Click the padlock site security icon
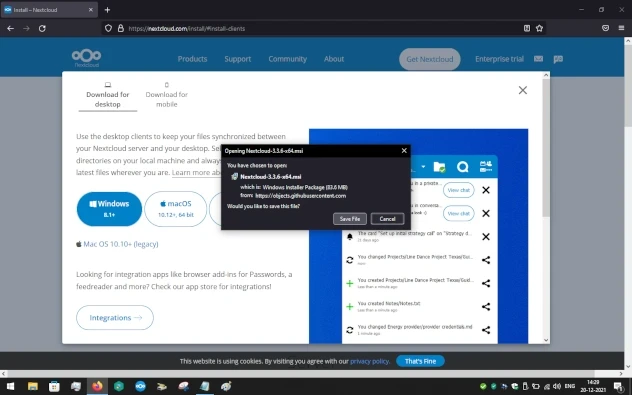The height and width of the screenshot is (395, 632). 120,28
